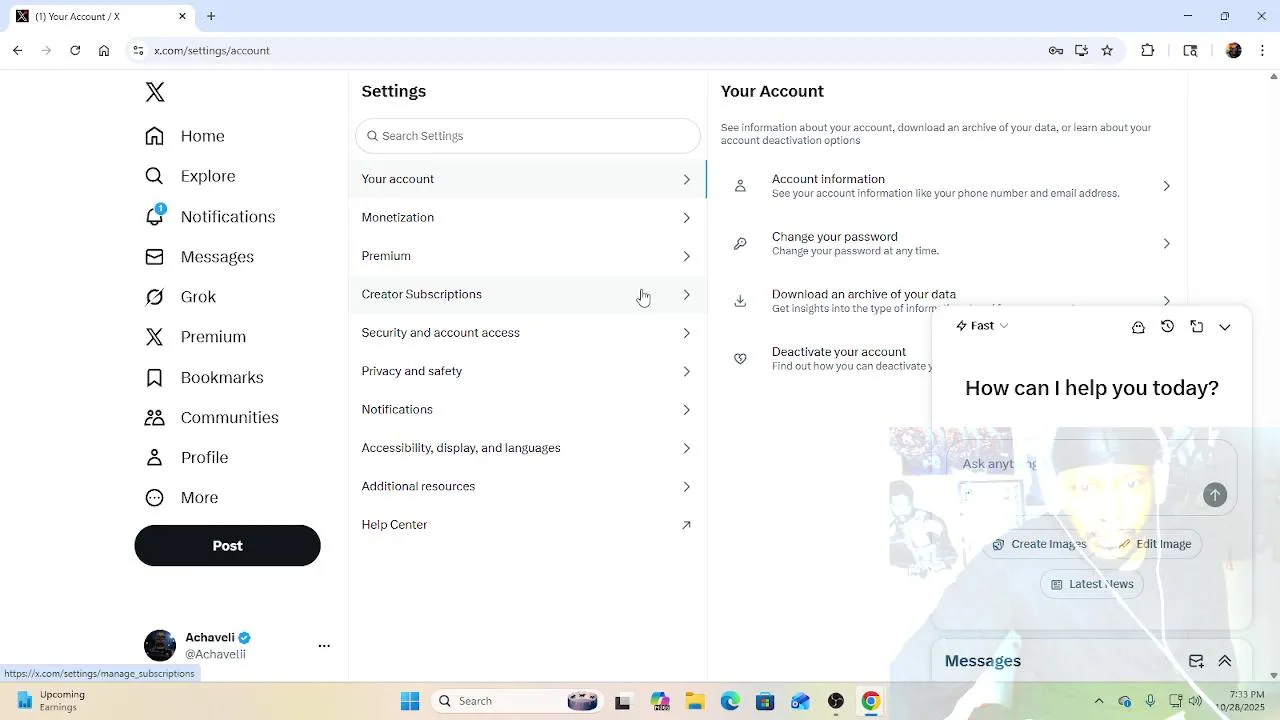Click the Create Images chip

tap(1039, 544)
